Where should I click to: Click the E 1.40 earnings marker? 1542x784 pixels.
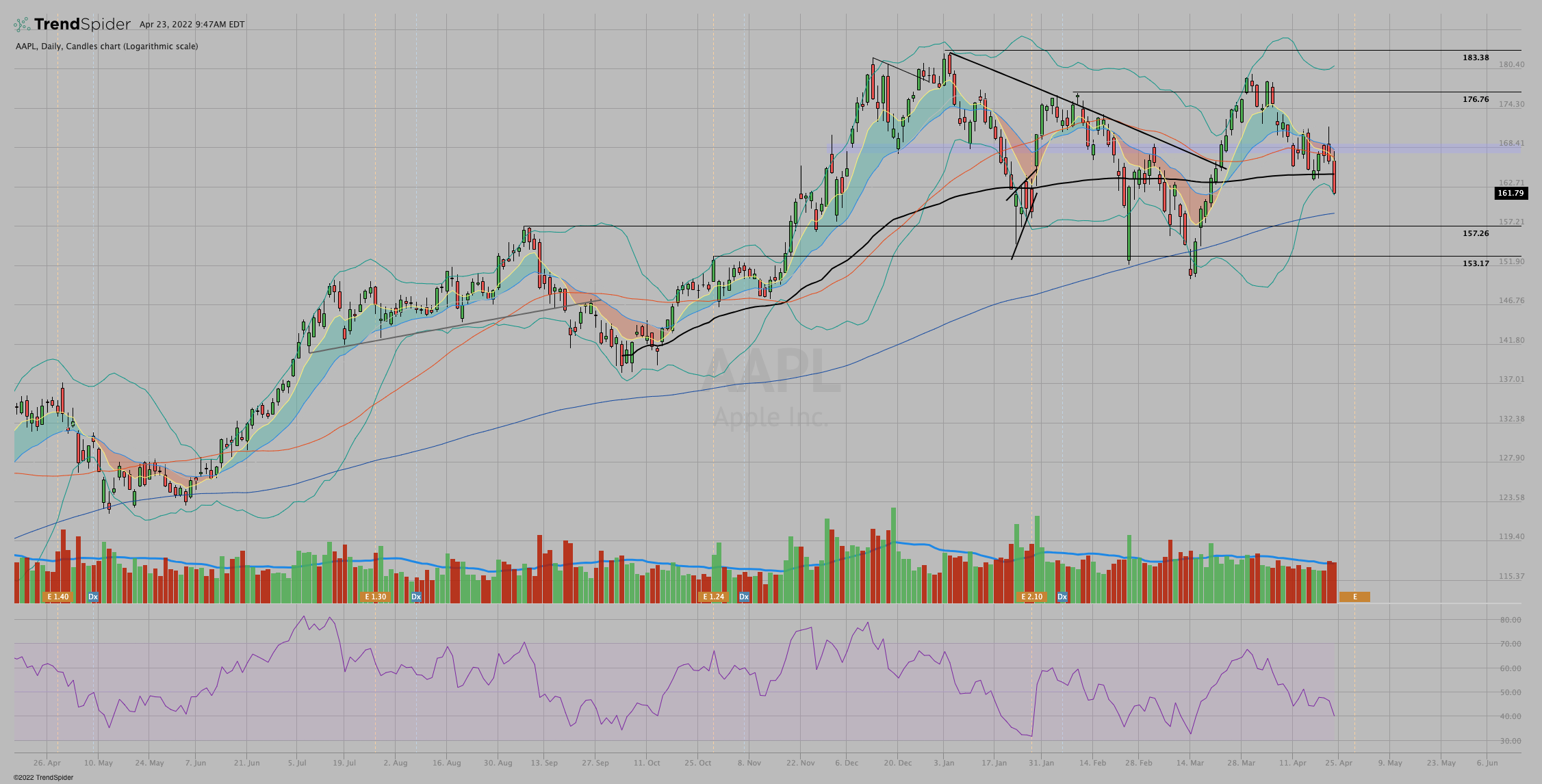click(x=58, y=597)
